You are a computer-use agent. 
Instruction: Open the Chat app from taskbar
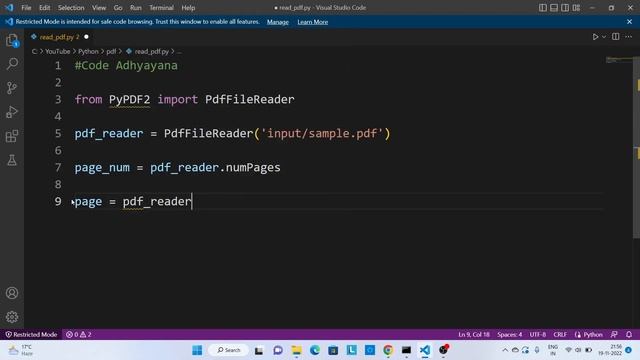tap(278, 350)
